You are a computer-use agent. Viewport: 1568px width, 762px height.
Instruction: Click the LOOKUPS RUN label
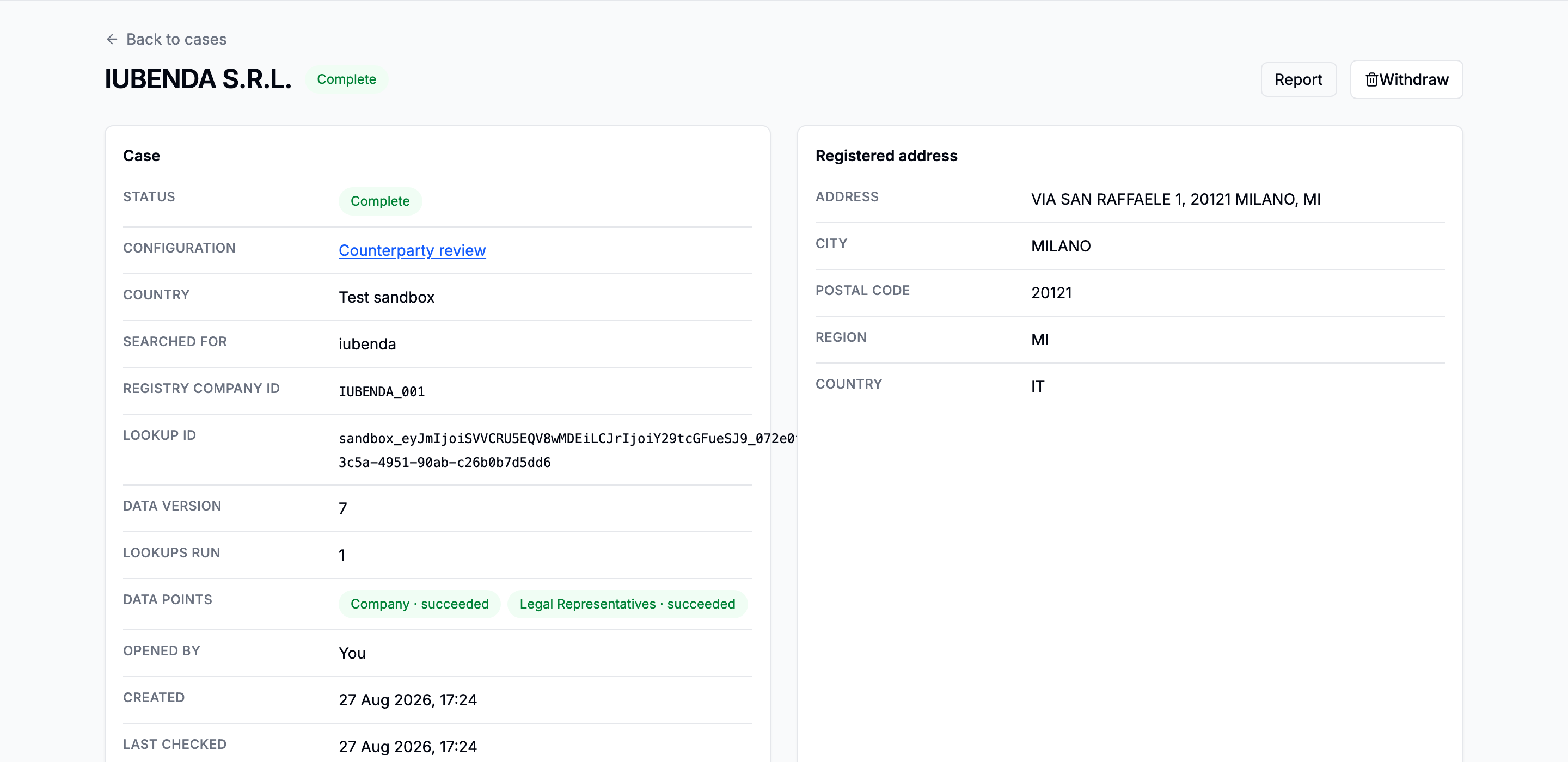(171, 553)
